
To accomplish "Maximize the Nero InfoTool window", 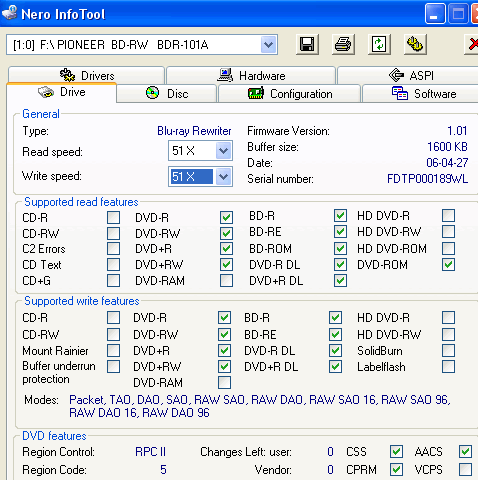I will [x=458, y=14].
